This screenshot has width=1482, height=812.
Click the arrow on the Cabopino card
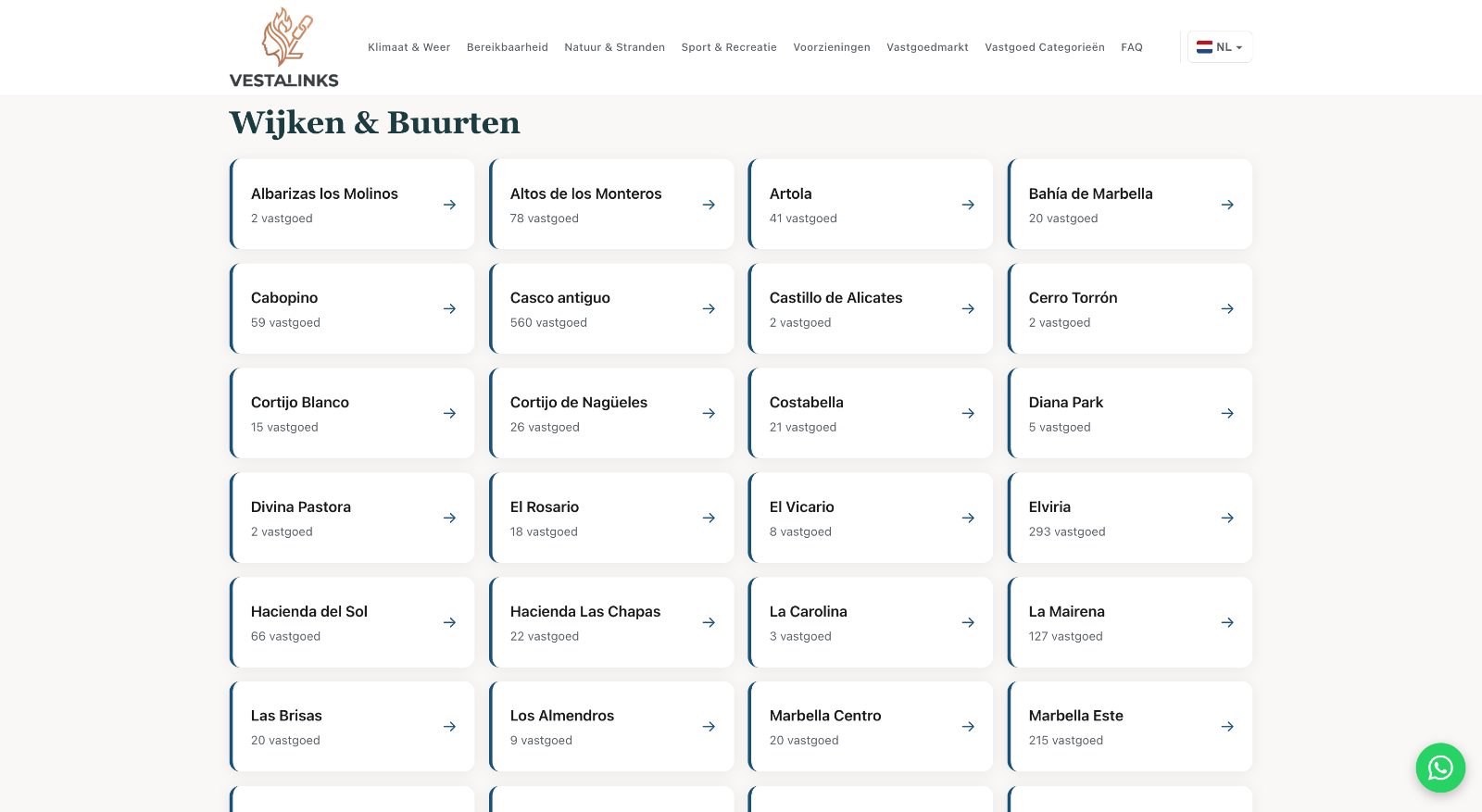(x=449, y=308)
